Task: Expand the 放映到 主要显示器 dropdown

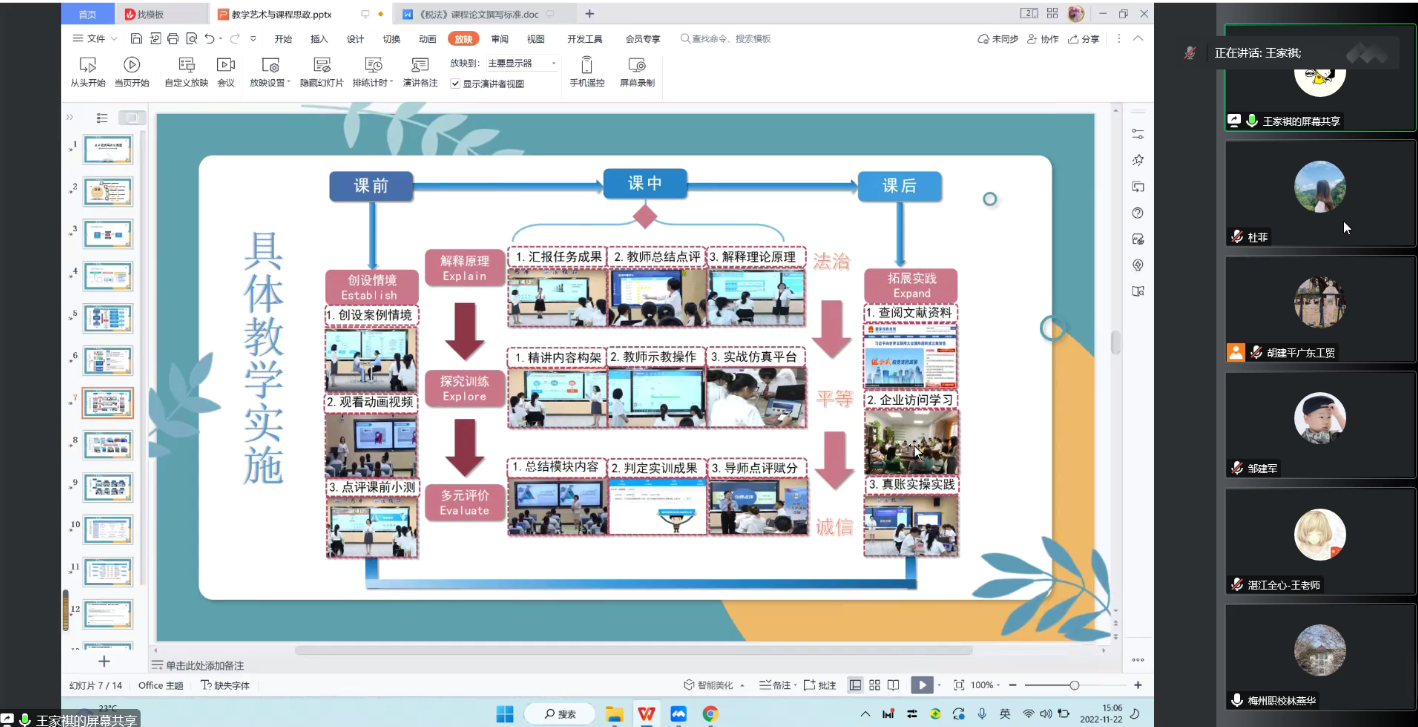Action: point(553,63)
